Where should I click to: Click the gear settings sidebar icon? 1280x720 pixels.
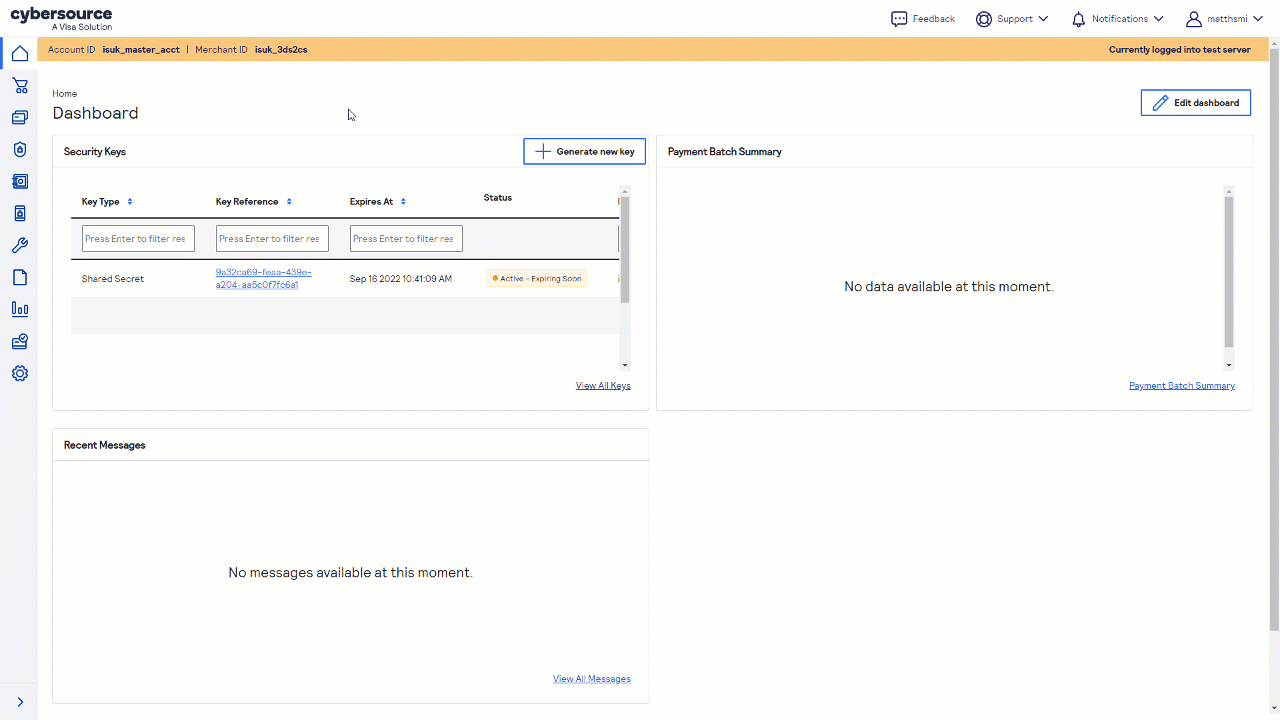pos(19,374)
